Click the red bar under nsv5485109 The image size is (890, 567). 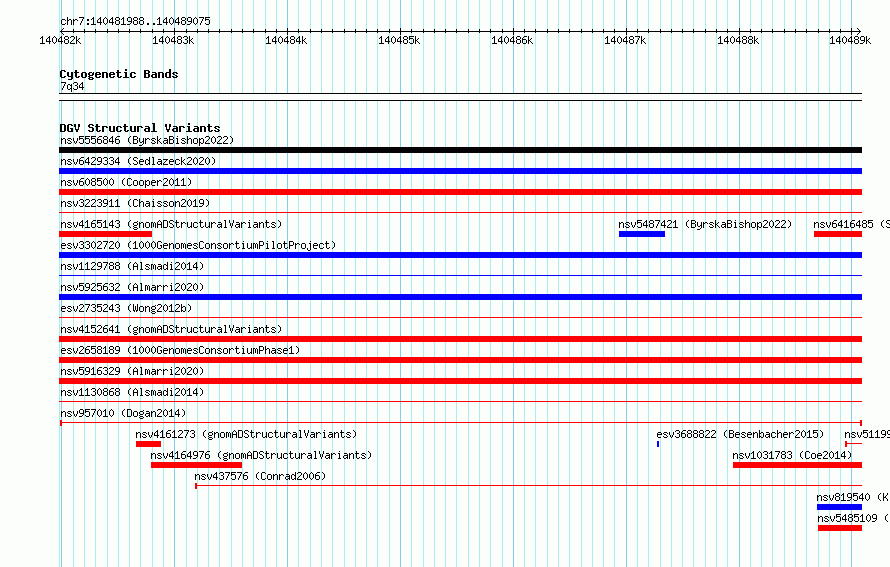tap(840, 528)
